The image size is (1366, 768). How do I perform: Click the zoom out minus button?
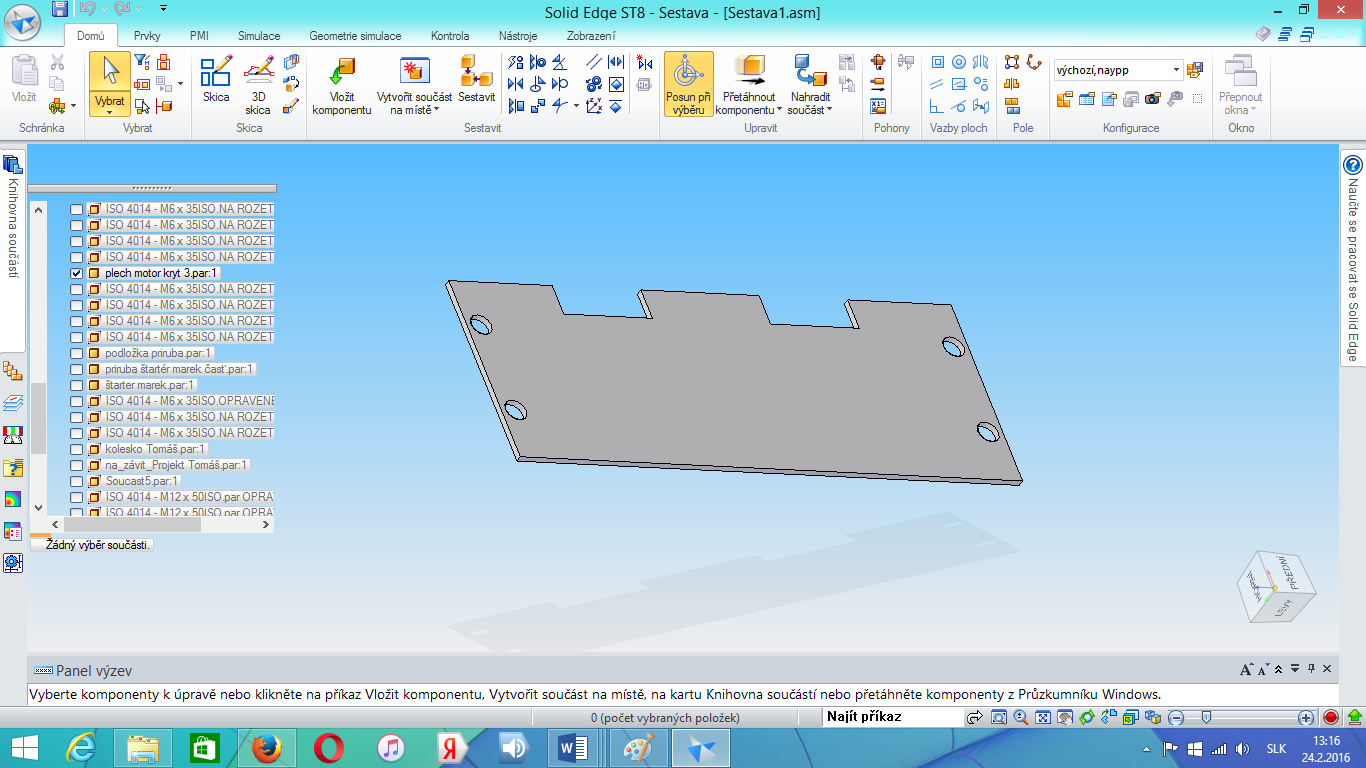point(1177,717)
